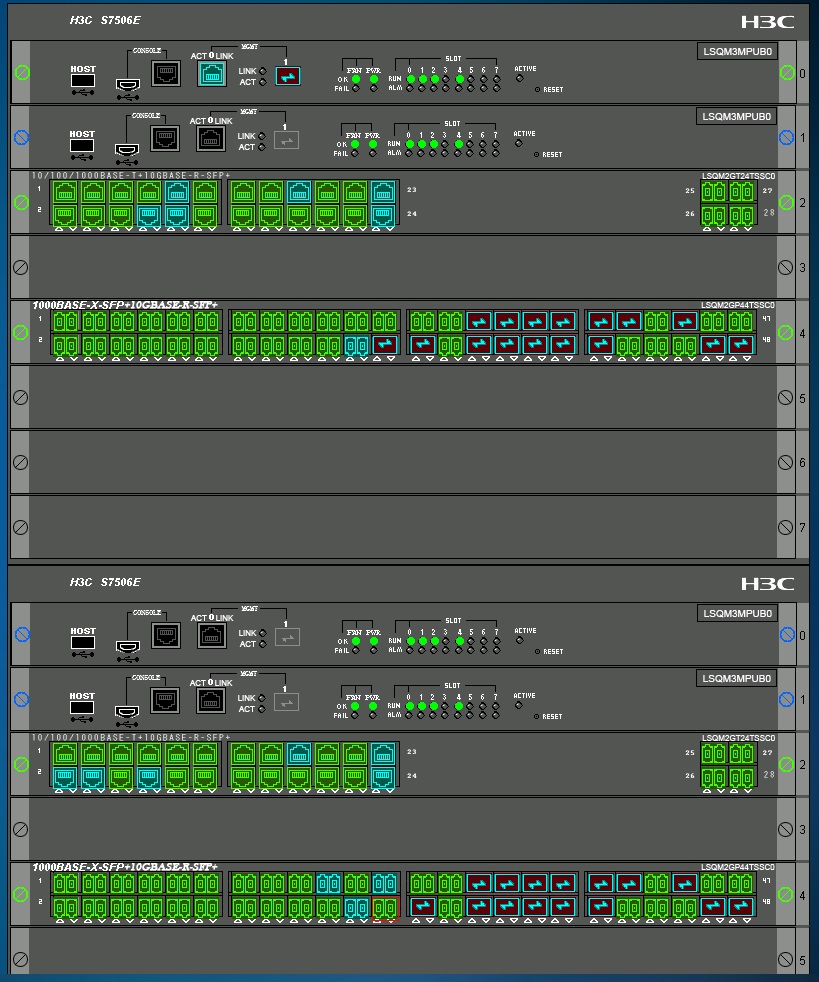Select SFP port 26 on lower chassis slot 2

point(714,778)
